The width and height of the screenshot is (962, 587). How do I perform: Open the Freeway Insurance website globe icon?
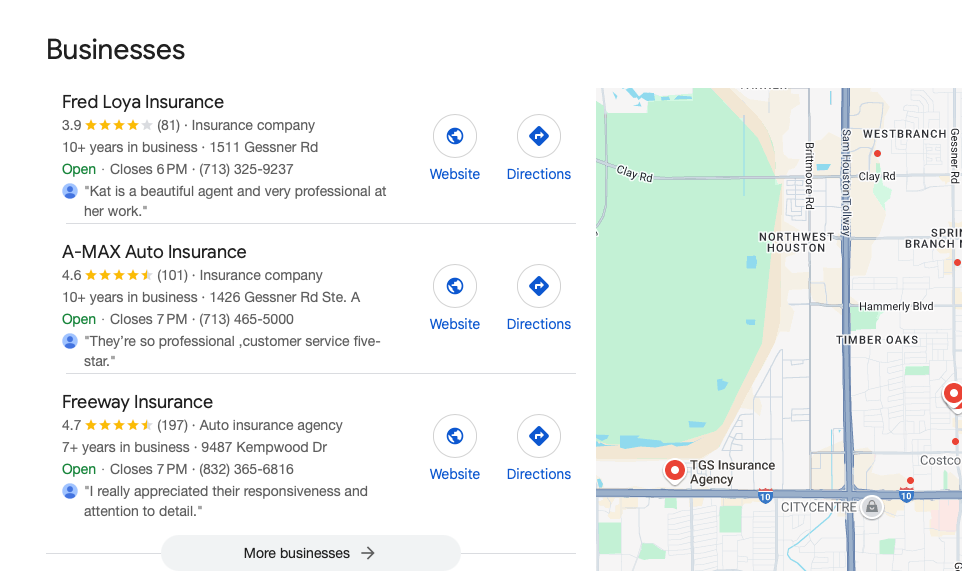455,436
